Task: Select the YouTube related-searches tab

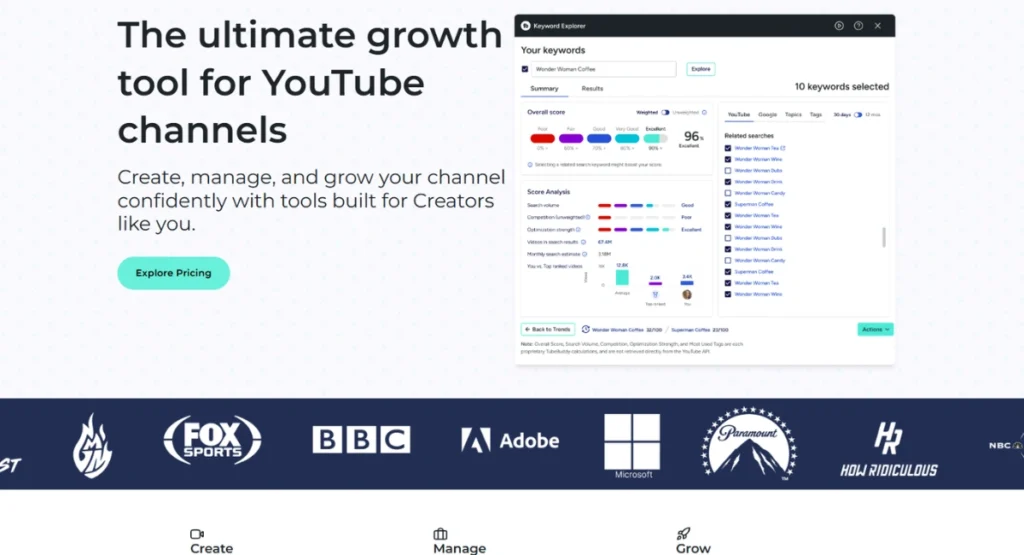Action: (739, 115)
